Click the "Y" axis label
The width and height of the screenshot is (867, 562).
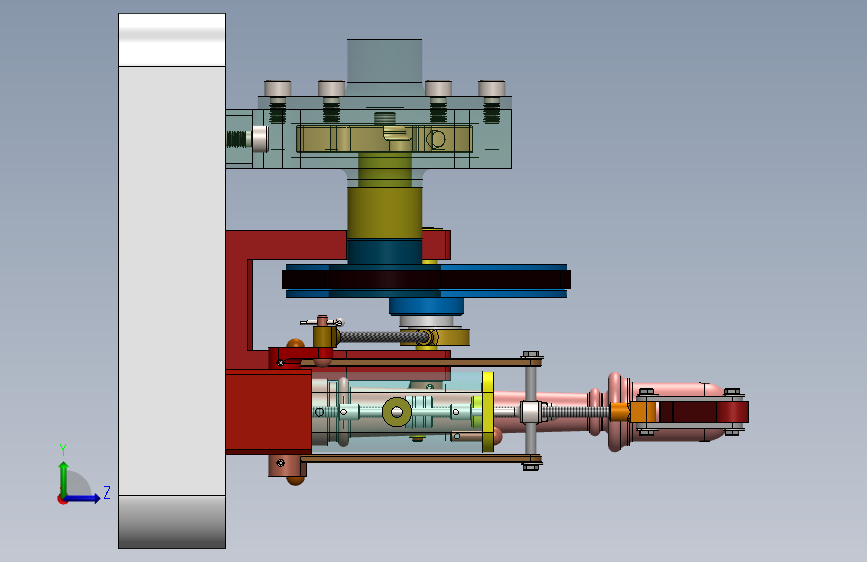63,450
